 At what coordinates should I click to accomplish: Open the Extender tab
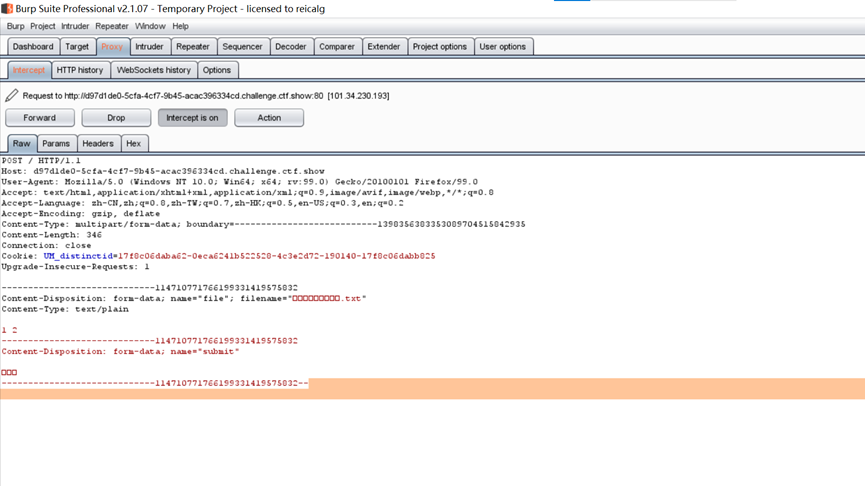click(x=384, y=47)
